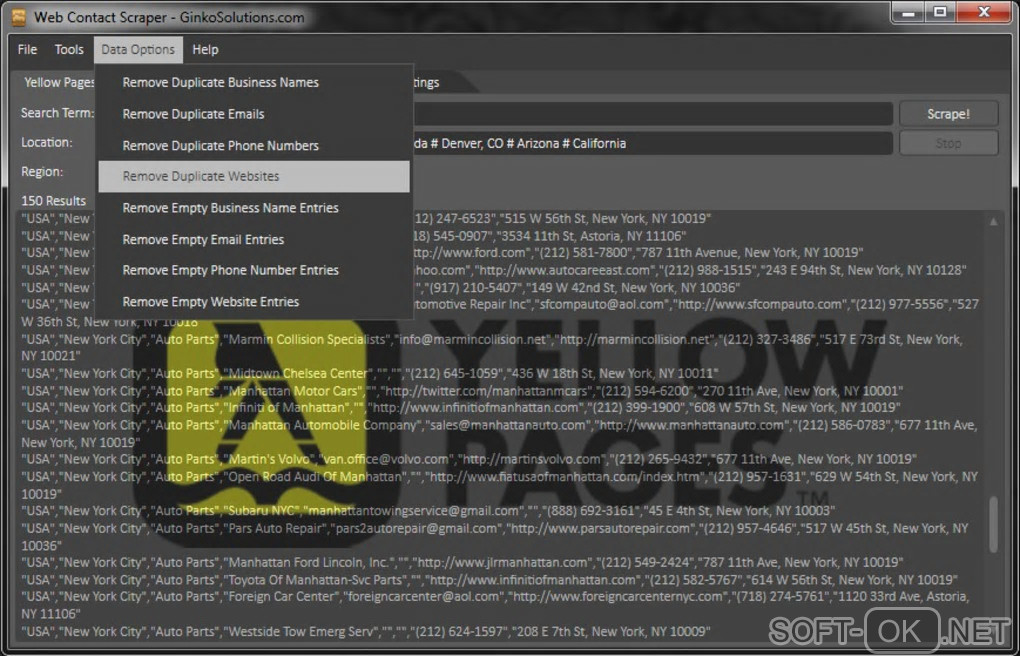Click the Open Road Audi Of Manhattan row

(499, 485)
